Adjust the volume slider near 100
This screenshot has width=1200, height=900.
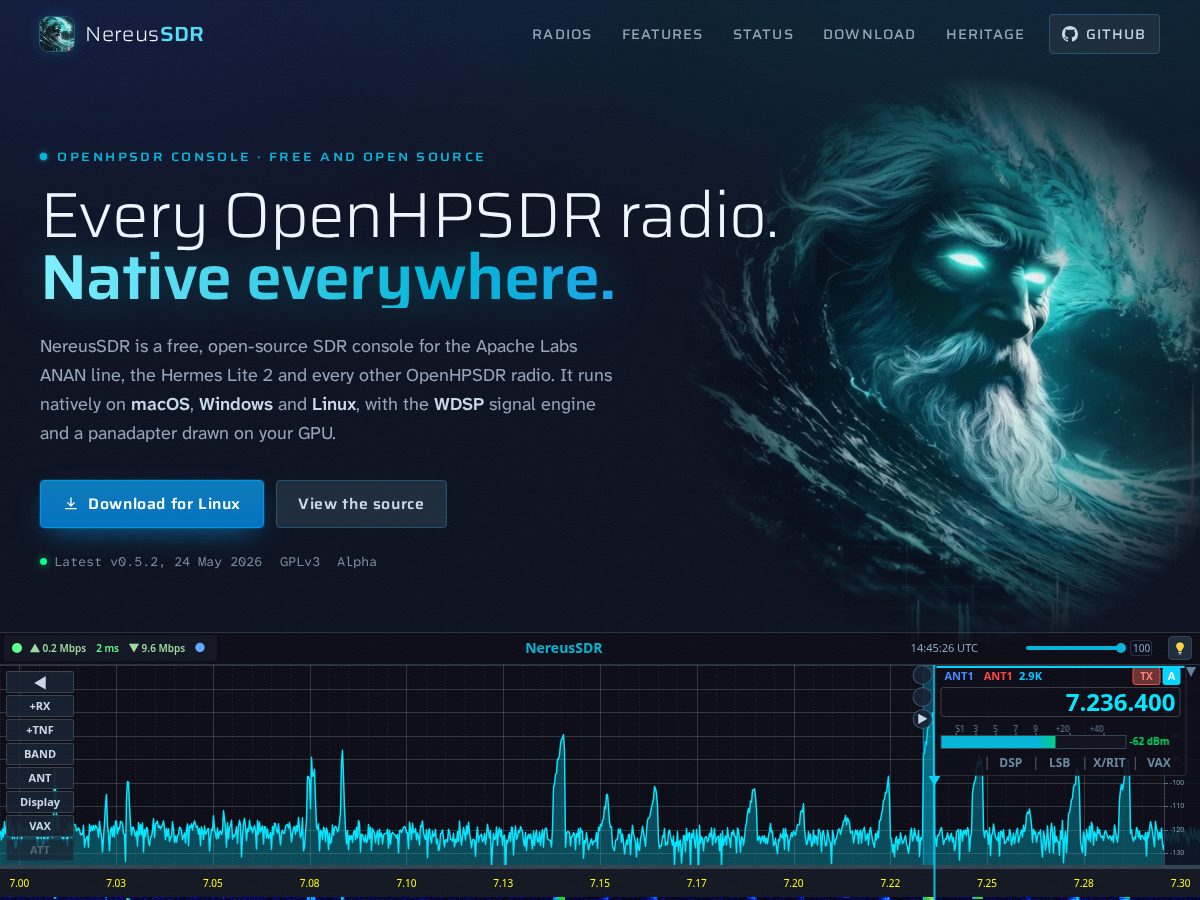click(1076, 648)
